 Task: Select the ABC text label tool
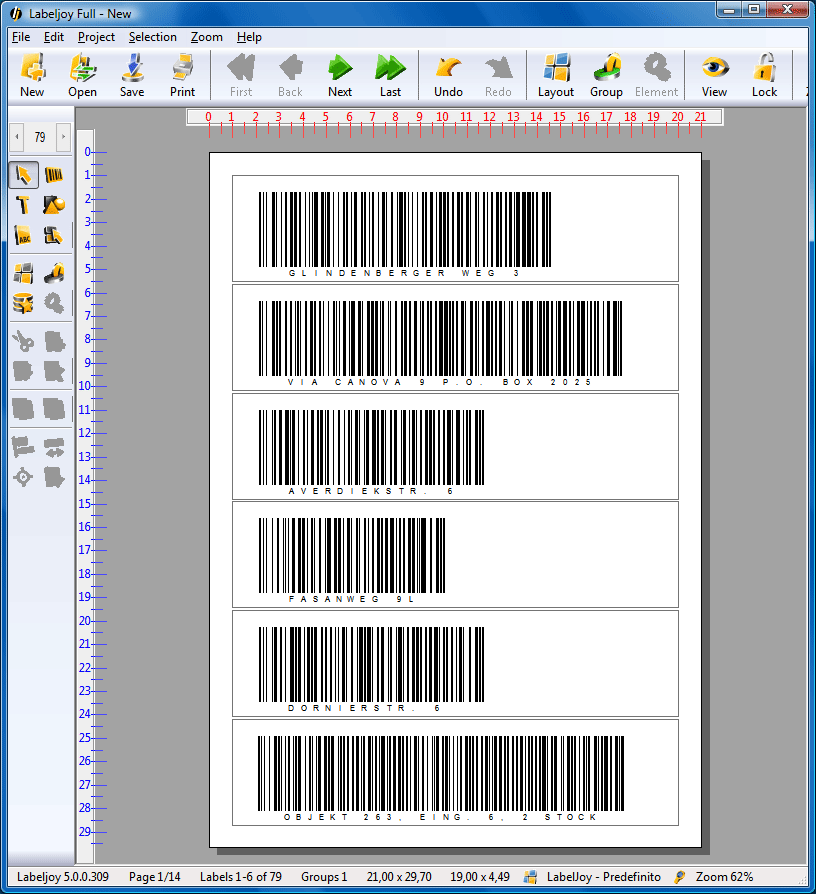click(23, 235)
